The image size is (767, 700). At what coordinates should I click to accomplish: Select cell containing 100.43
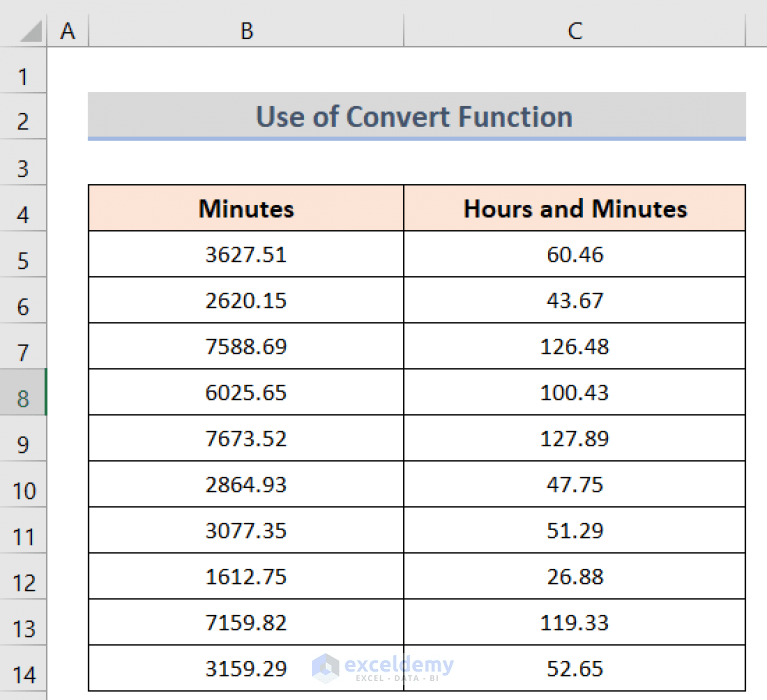pos(575,392)
